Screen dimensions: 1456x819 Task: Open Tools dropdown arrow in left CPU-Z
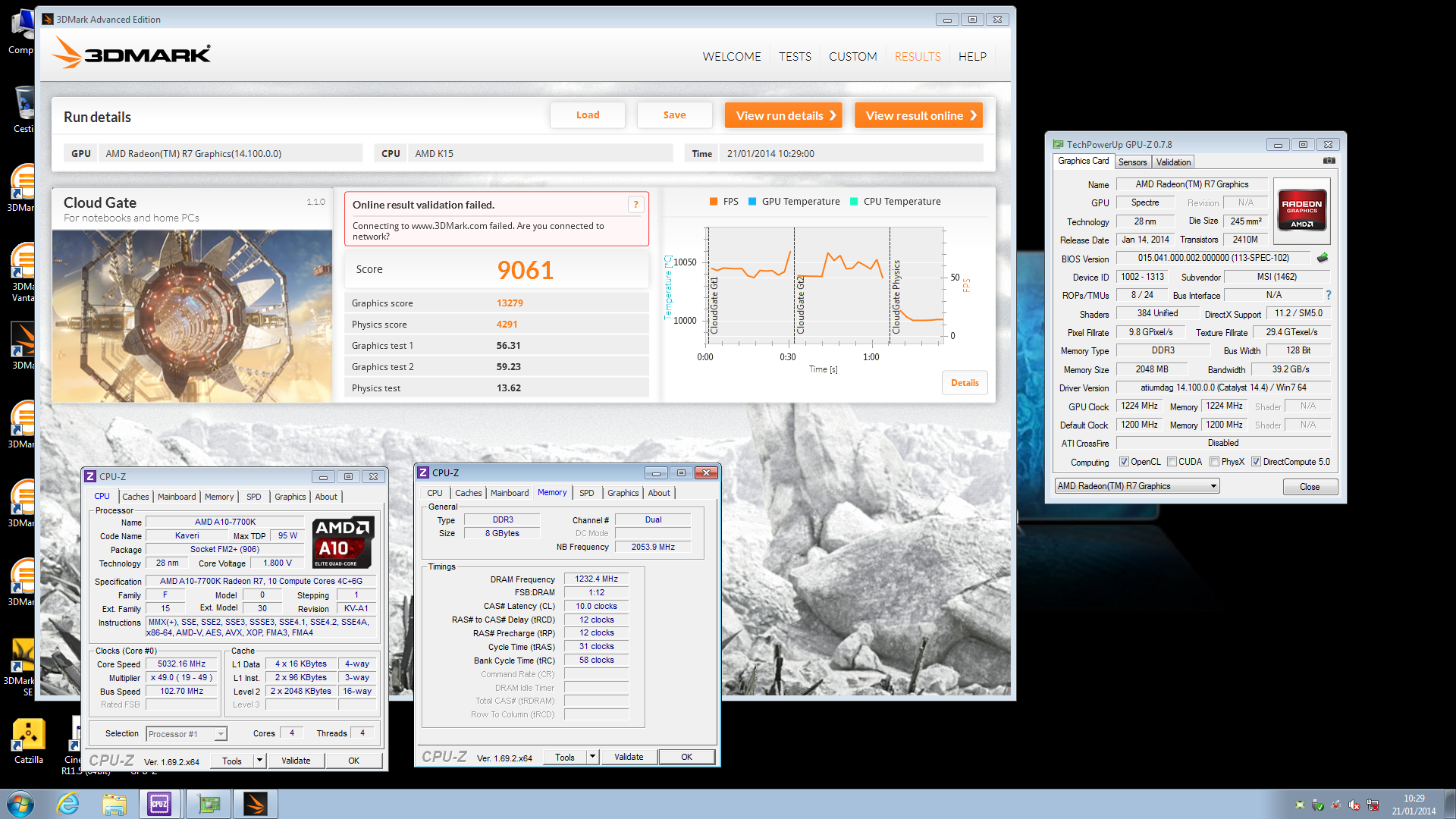(259, 761)
